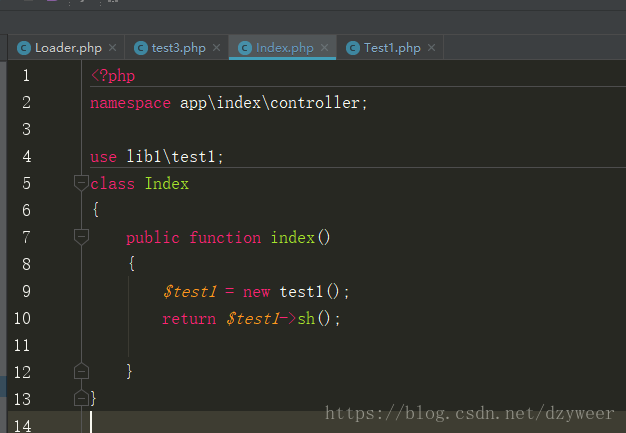Click the use keyword on line 4
The width and height of the screenshot is (626, 433).
point(103,157)
